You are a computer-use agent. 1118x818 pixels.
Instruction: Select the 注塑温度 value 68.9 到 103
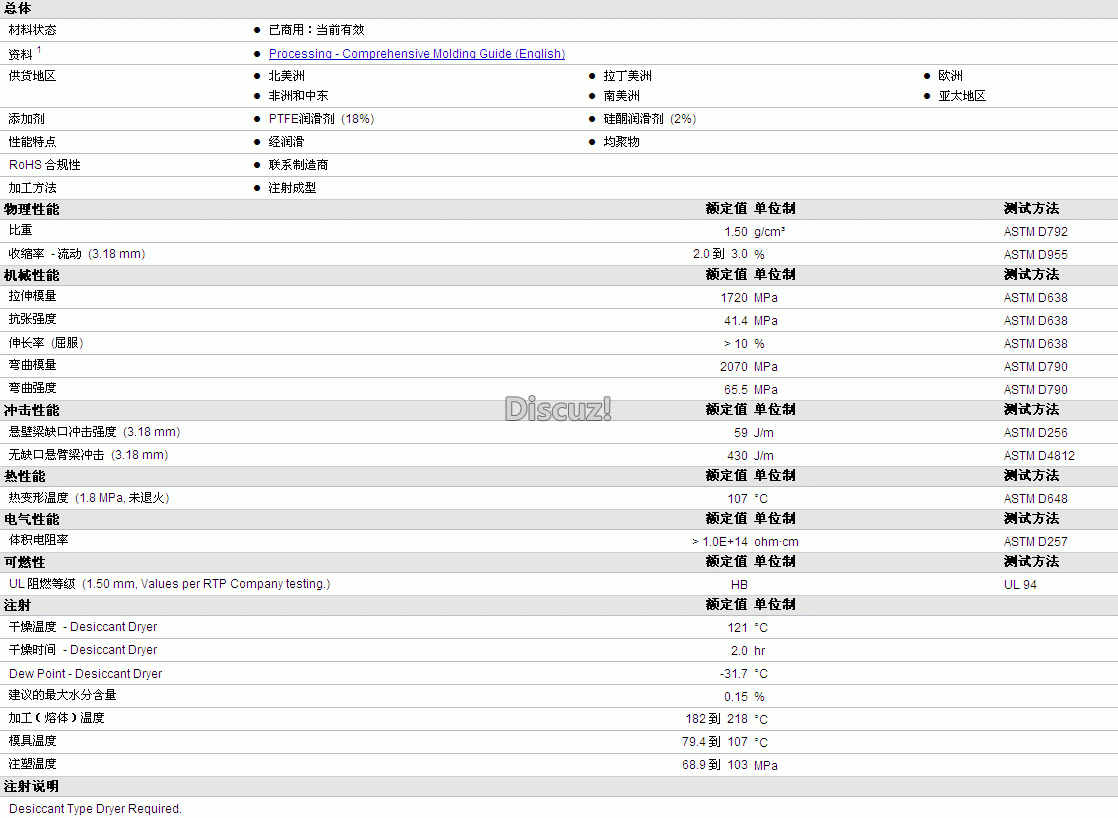pos(715,765)
